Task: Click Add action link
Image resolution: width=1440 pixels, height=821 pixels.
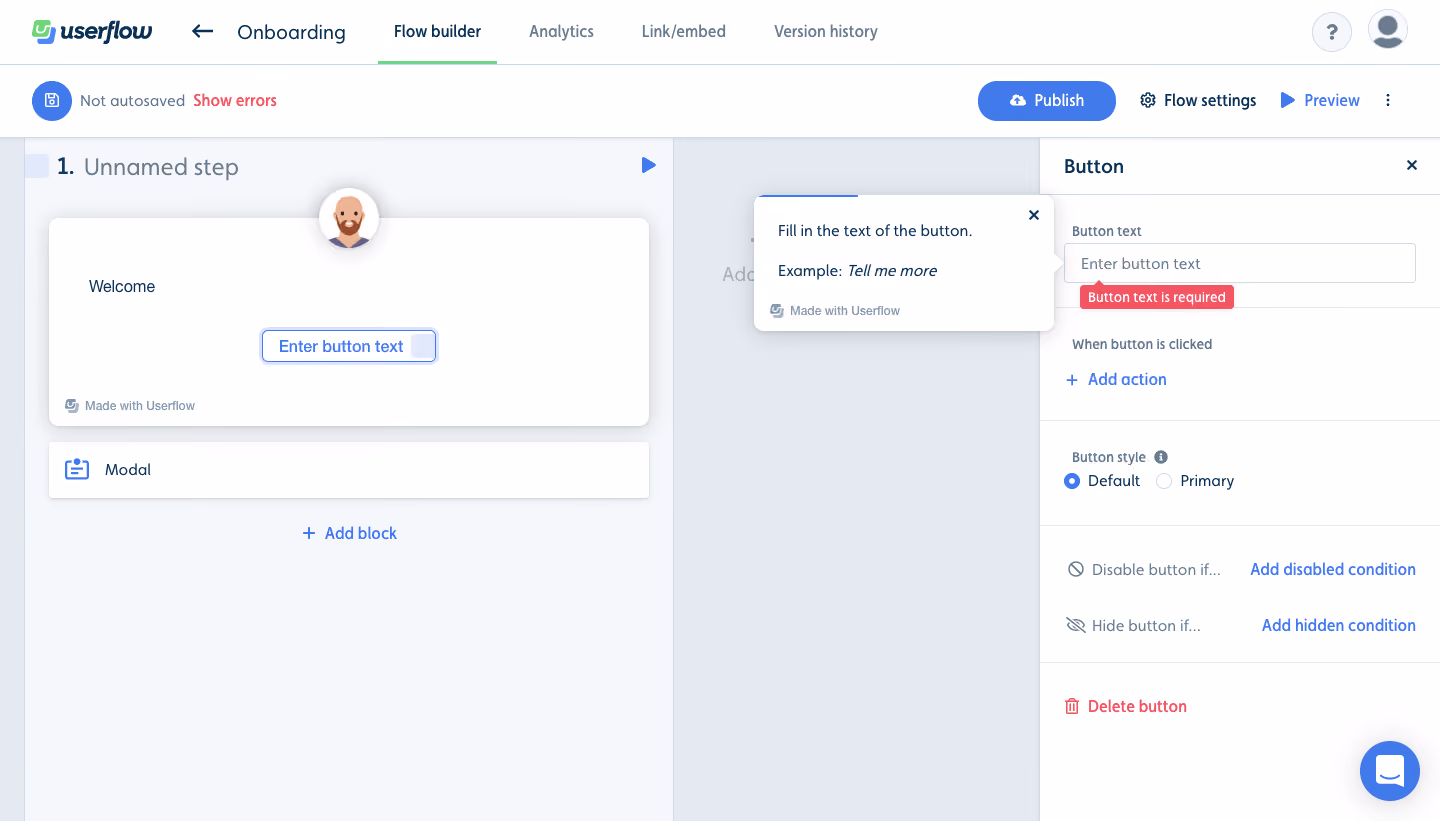Action: pyautogui.click(x=1116, y=379)
